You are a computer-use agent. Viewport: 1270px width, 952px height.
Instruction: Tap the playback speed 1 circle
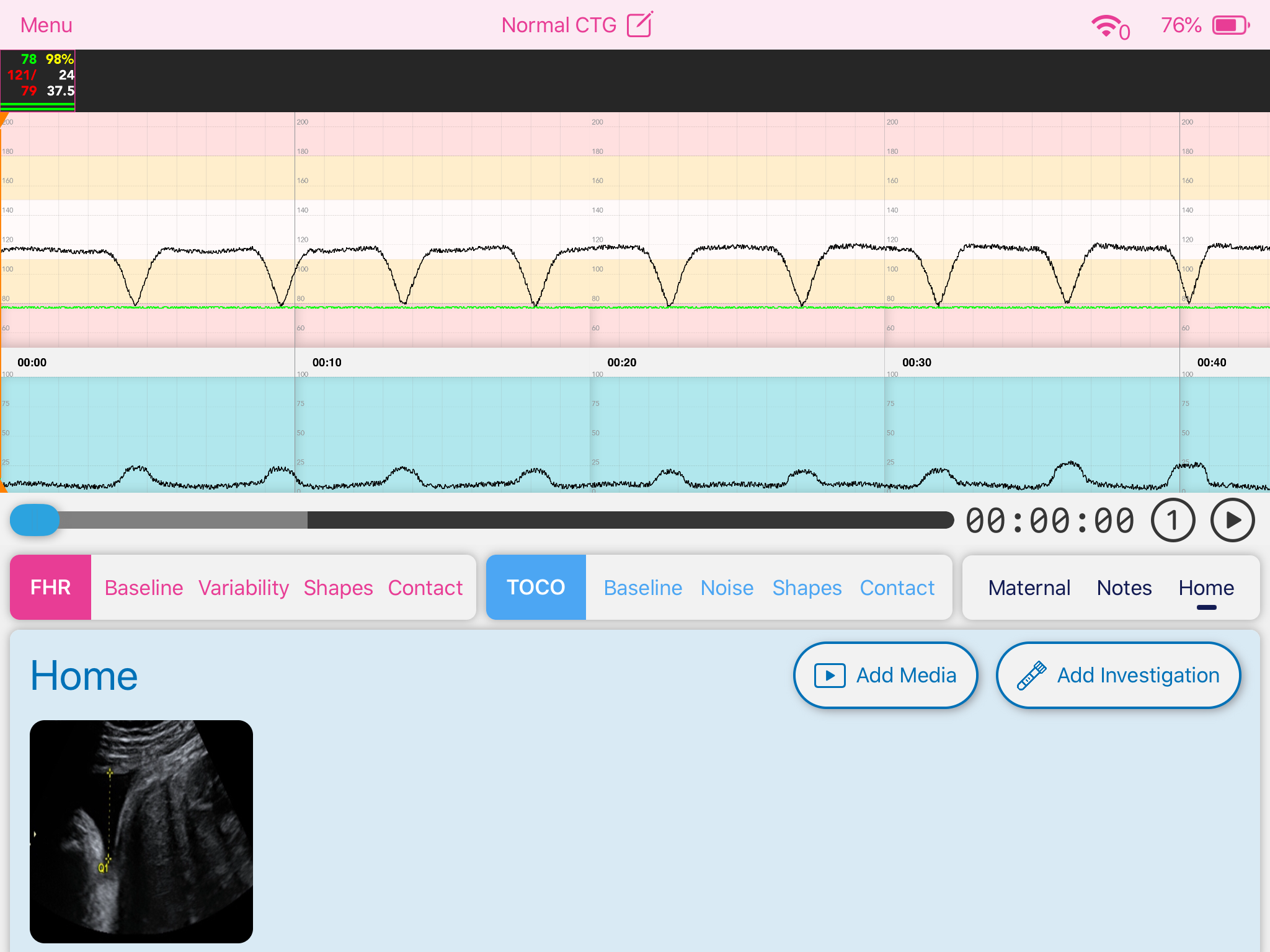[x=1172, y=521]
